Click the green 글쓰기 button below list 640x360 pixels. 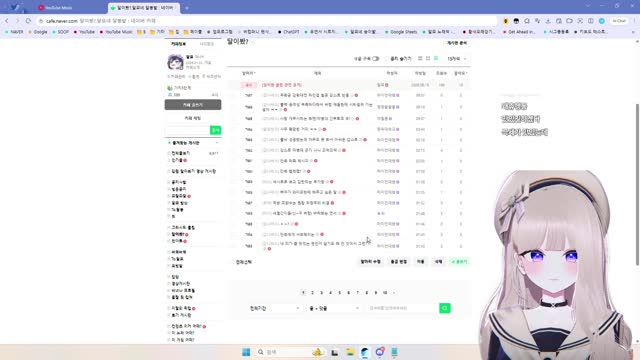tap(460, 262)
